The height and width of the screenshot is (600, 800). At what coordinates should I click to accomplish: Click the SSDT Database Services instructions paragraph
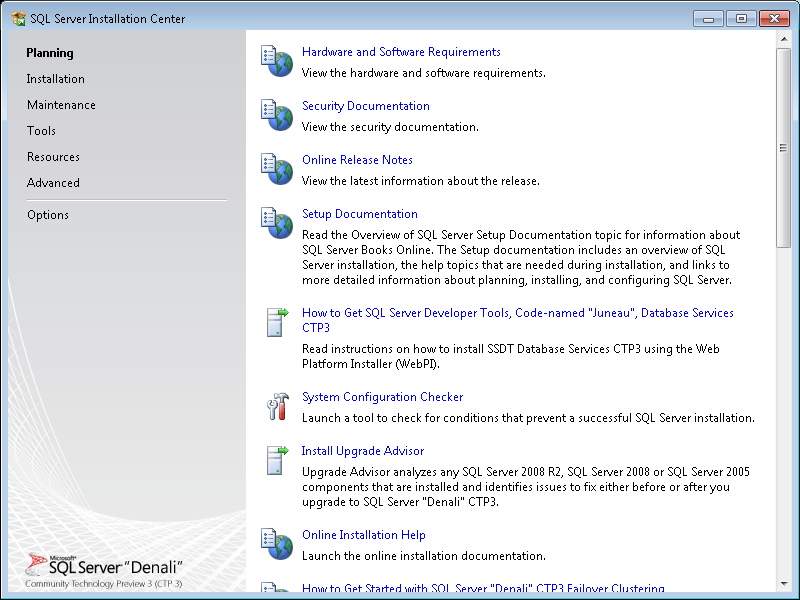511,357
